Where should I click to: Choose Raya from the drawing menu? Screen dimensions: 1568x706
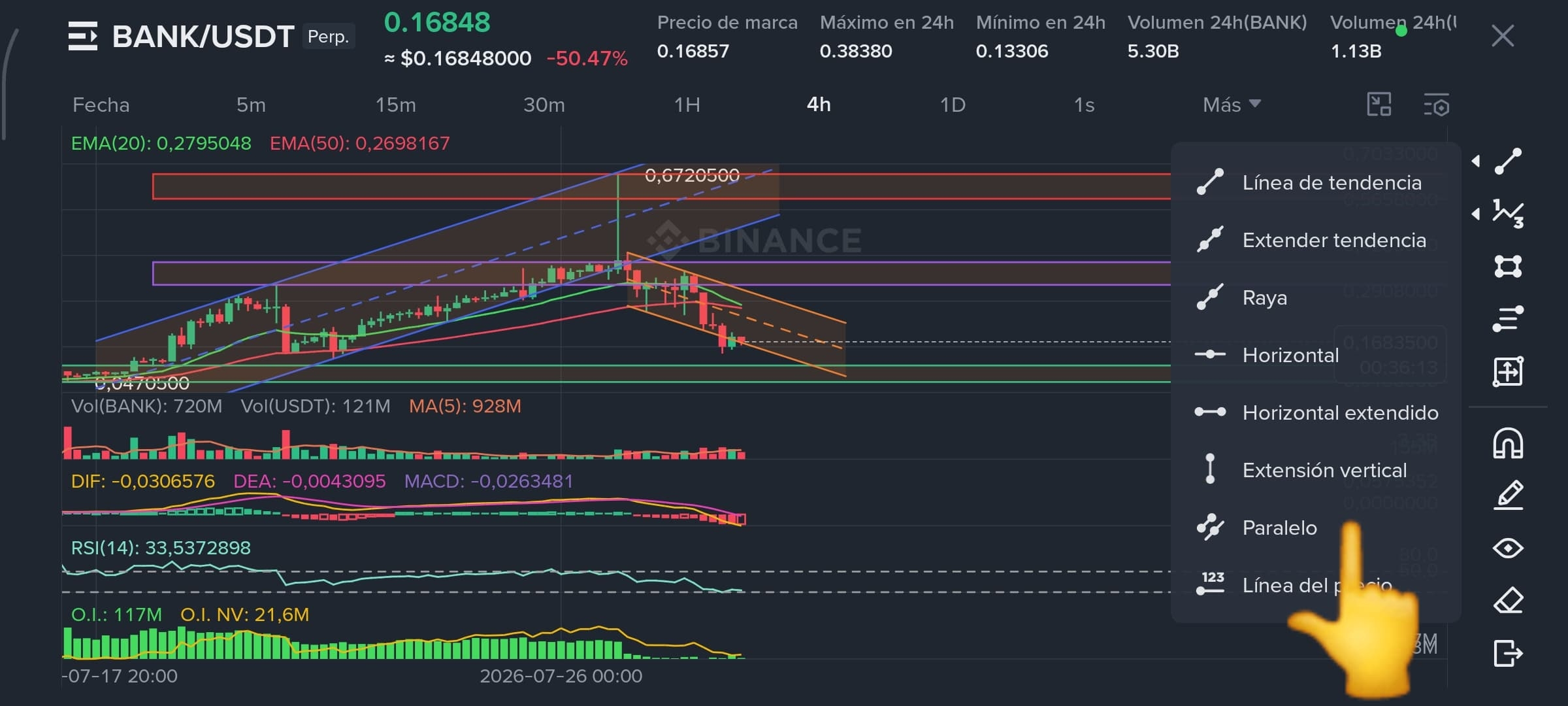pos(1316,297)
